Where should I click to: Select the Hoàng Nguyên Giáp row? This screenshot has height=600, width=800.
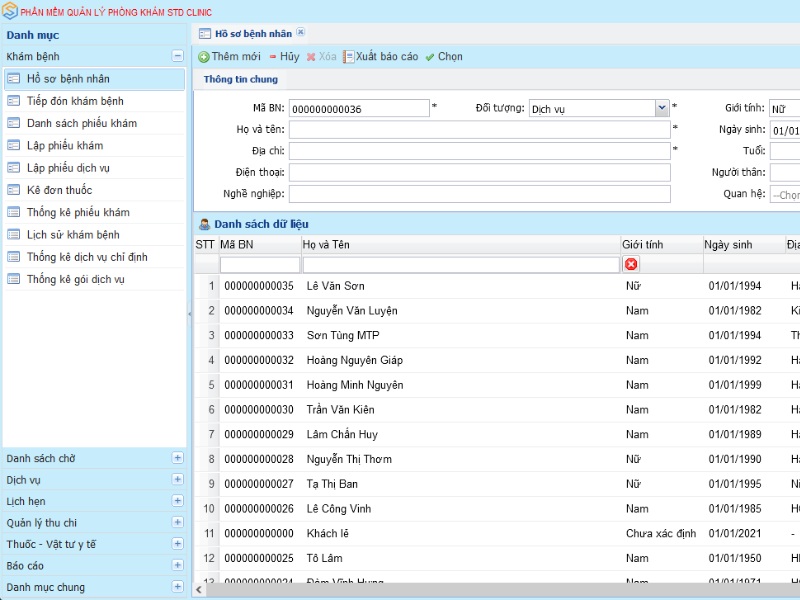click(497, 360)
